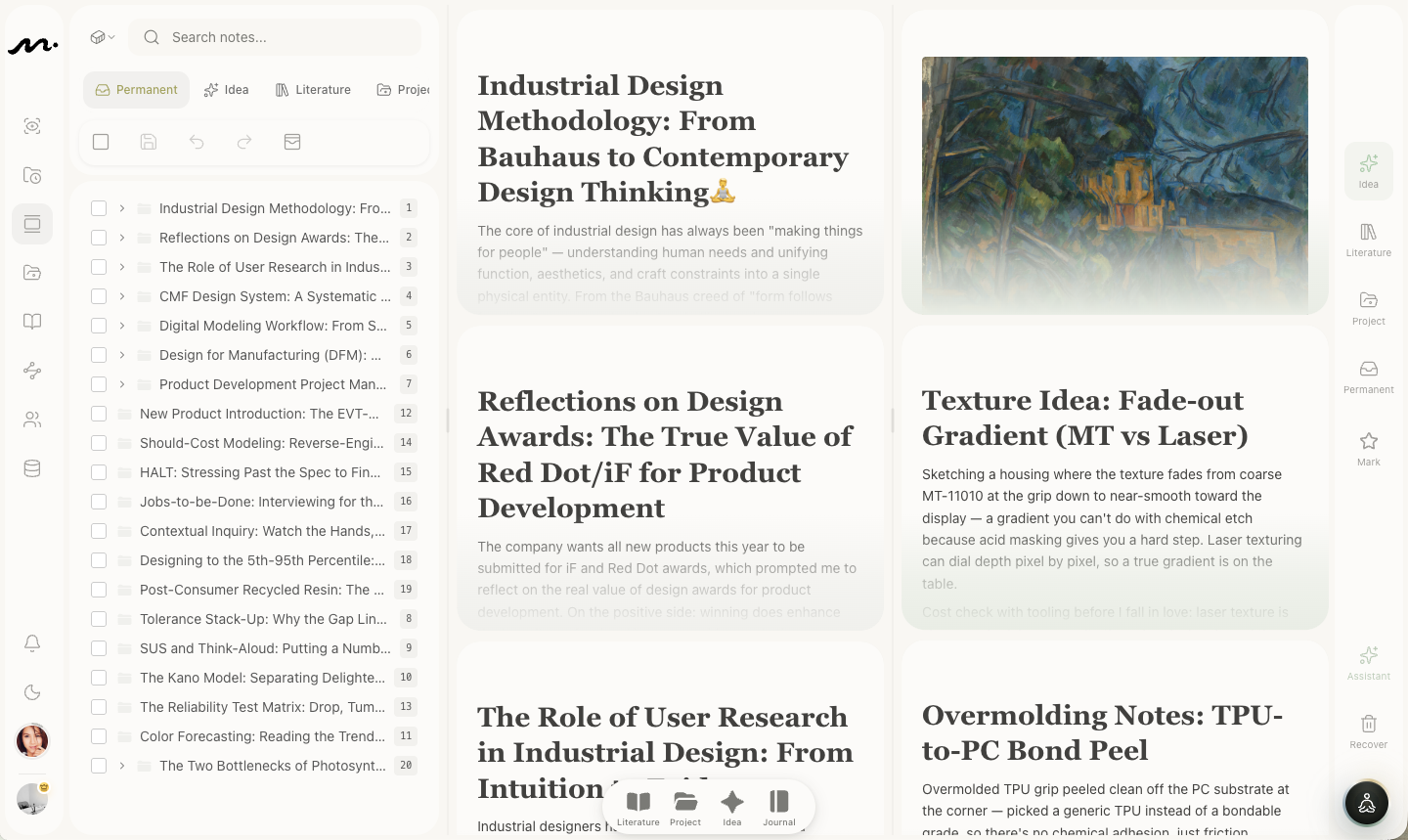
Task: Expand the CMF Design System row
Action: tap(122, 296)
